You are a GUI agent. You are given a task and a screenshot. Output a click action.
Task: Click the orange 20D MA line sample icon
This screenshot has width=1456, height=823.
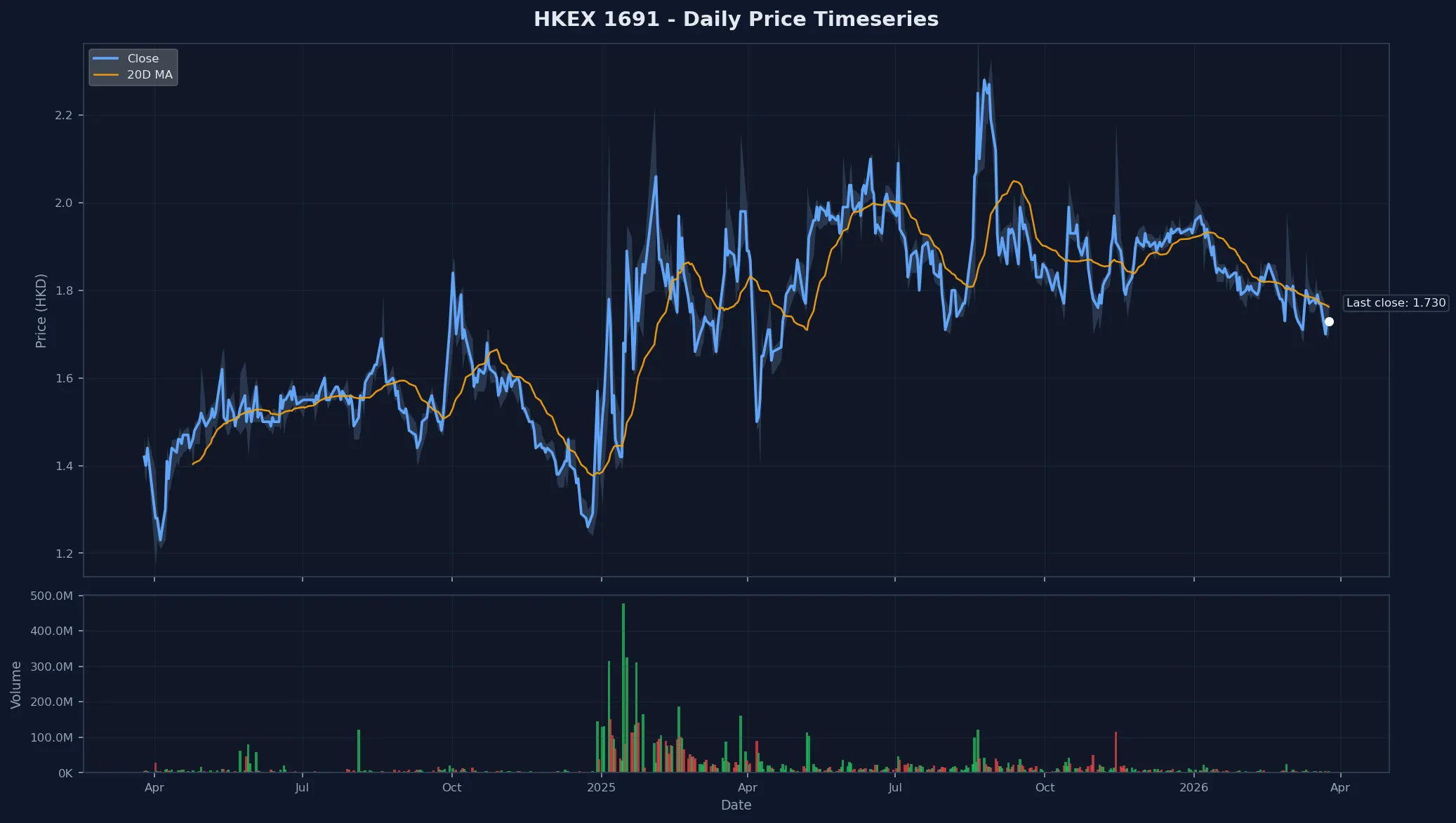(107, 74)
